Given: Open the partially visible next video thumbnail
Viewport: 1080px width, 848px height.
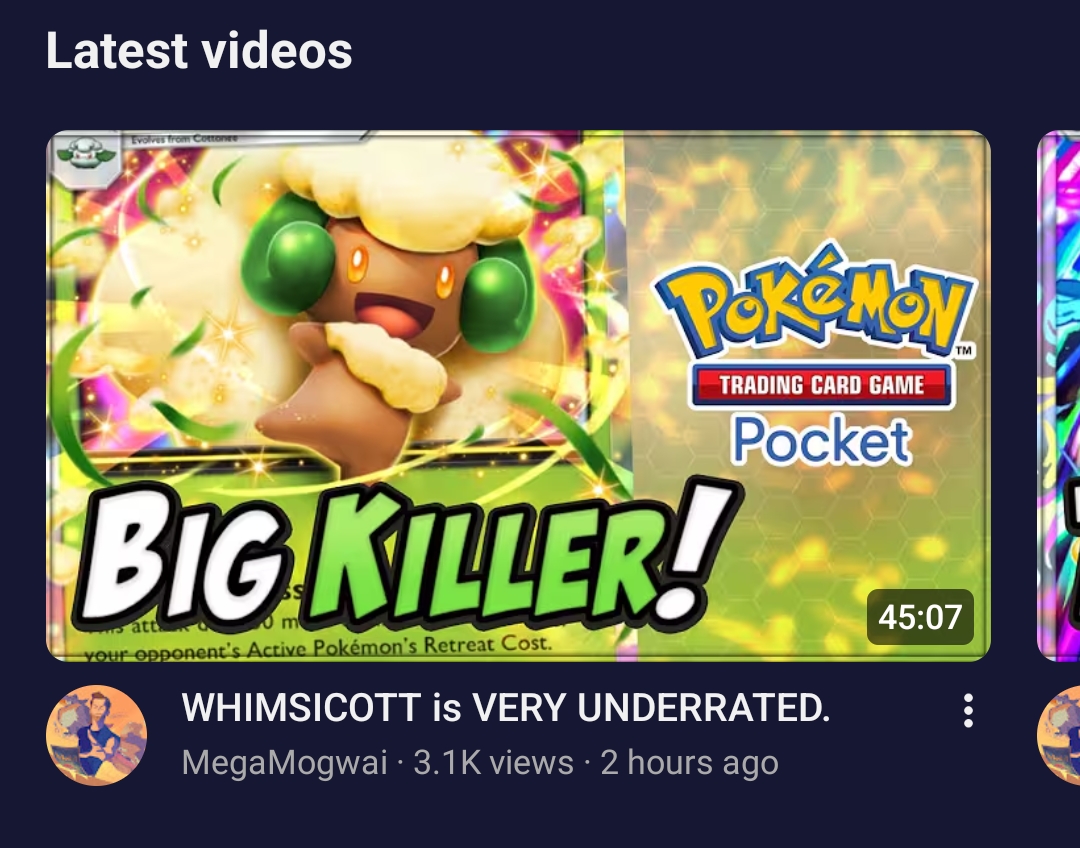Looking at the screenshot, I should [1059, 395].
